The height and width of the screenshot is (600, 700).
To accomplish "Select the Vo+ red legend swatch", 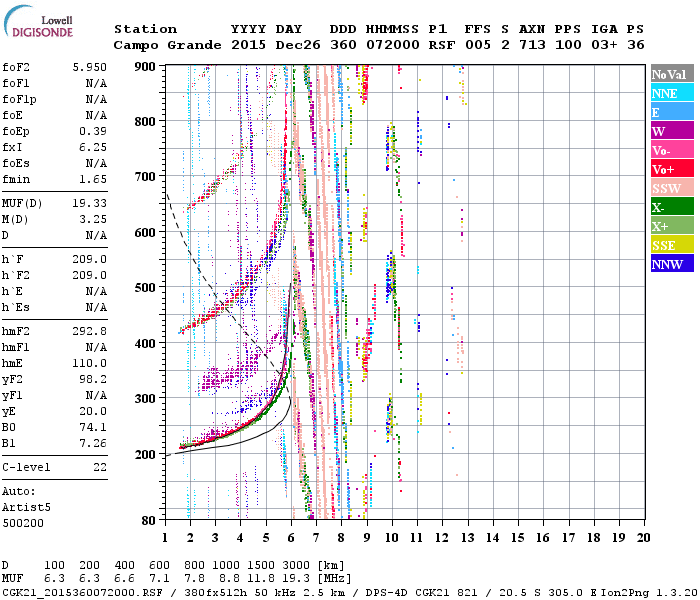I will point(672,169).
